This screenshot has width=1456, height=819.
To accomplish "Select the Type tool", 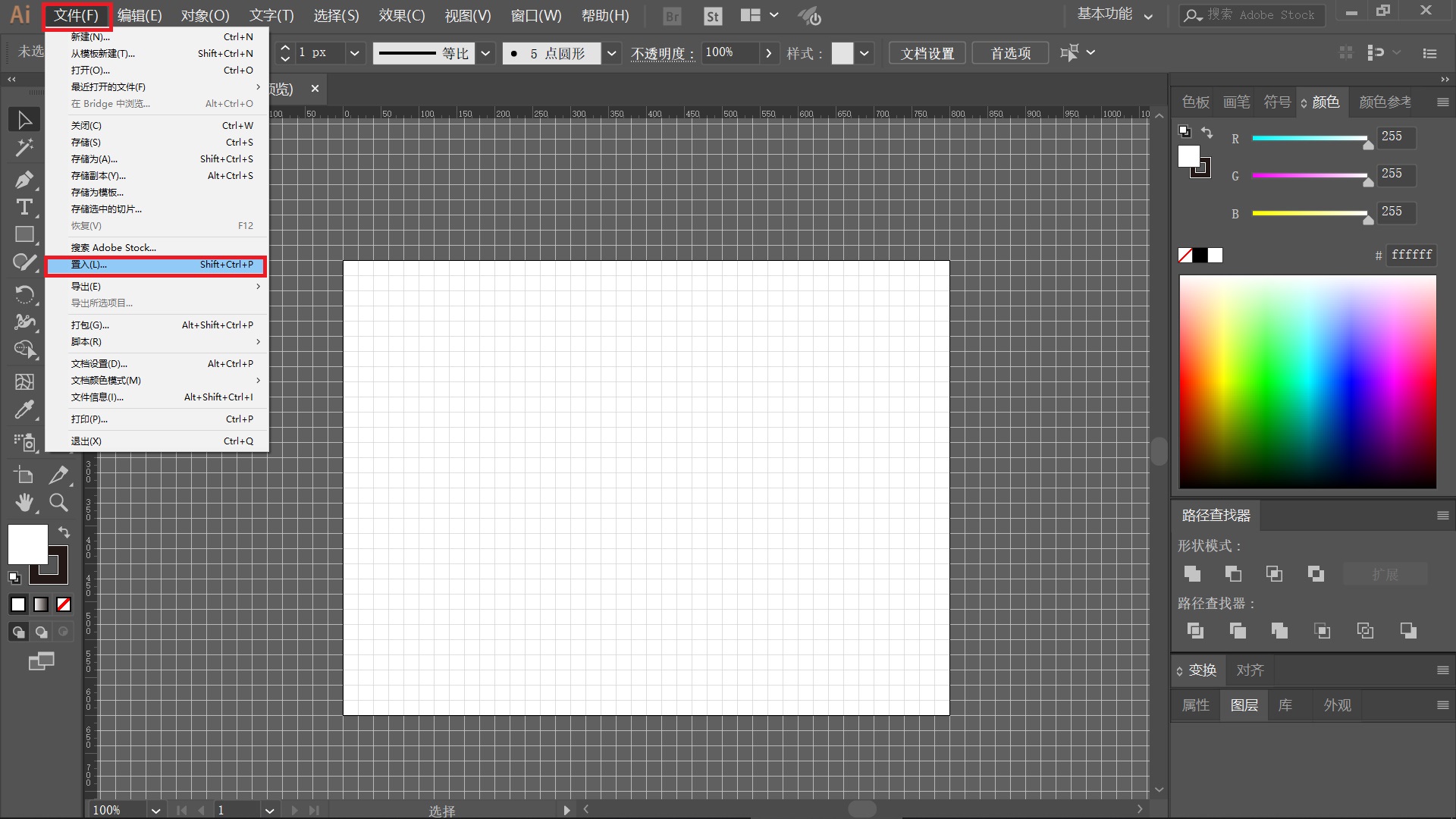I will click(24, 207).
